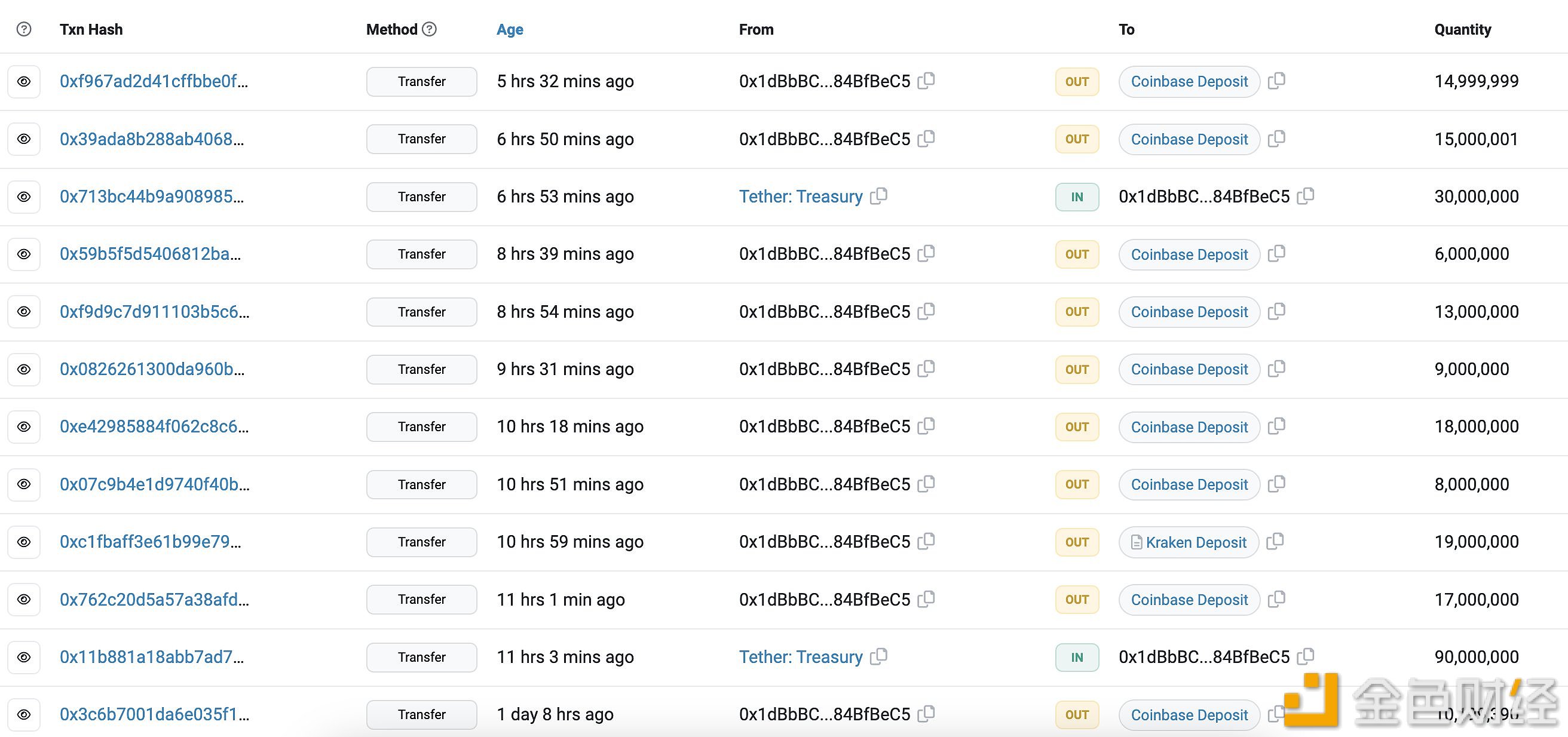Select quantity 19,000,000 cell
The height and width of the screenshot is (737, 1568).
[x=1477, y=542]
